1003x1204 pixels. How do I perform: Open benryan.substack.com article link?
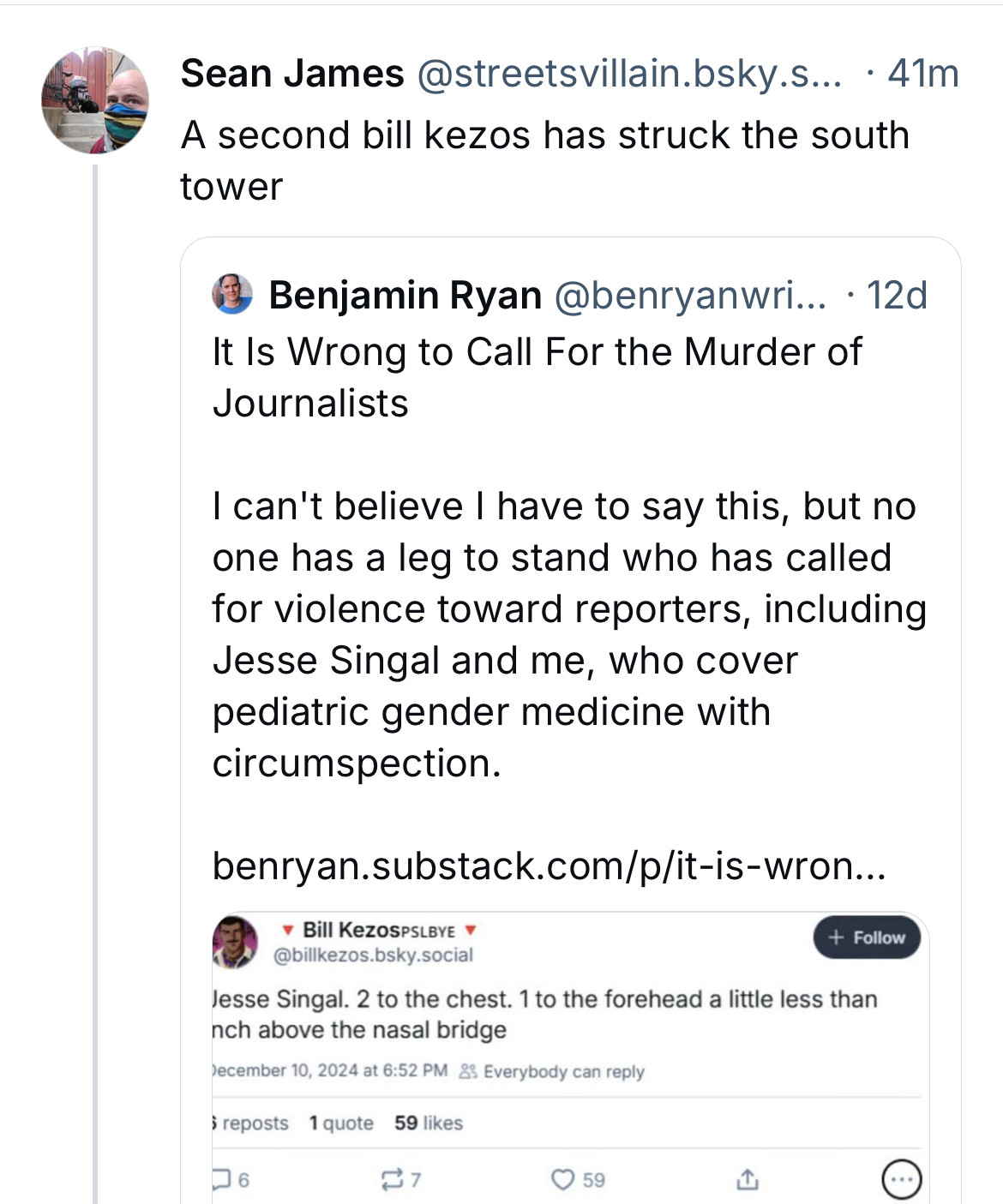549,866
